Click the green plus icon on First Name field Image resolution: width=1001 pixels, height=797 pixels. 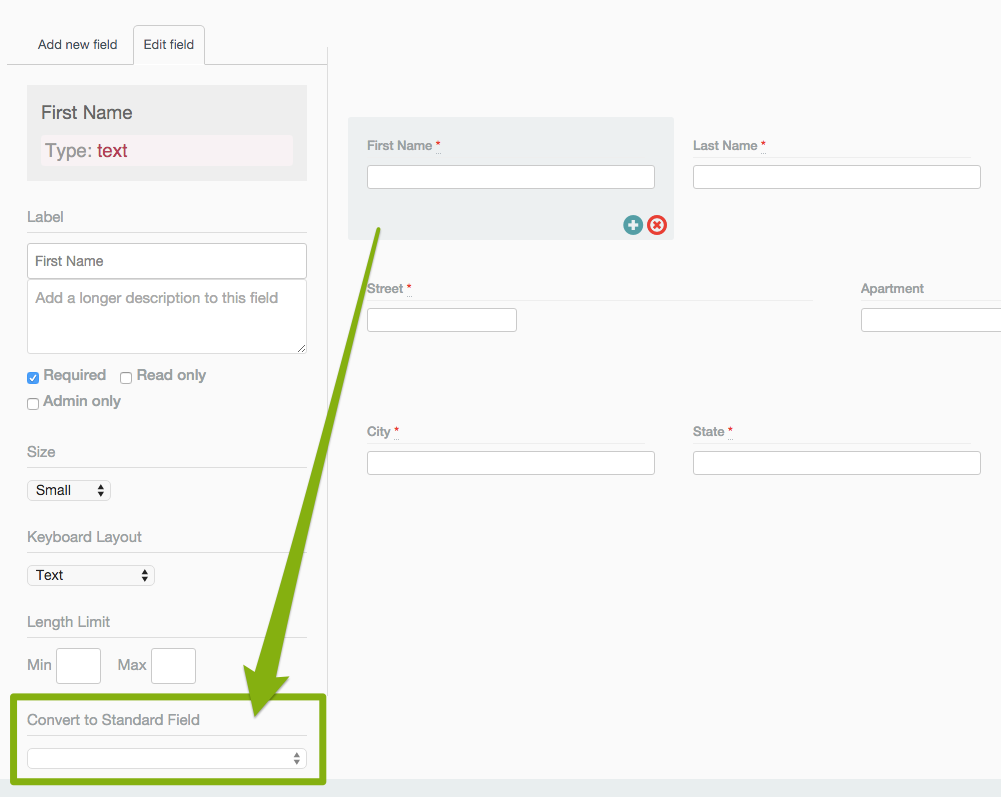633,225
